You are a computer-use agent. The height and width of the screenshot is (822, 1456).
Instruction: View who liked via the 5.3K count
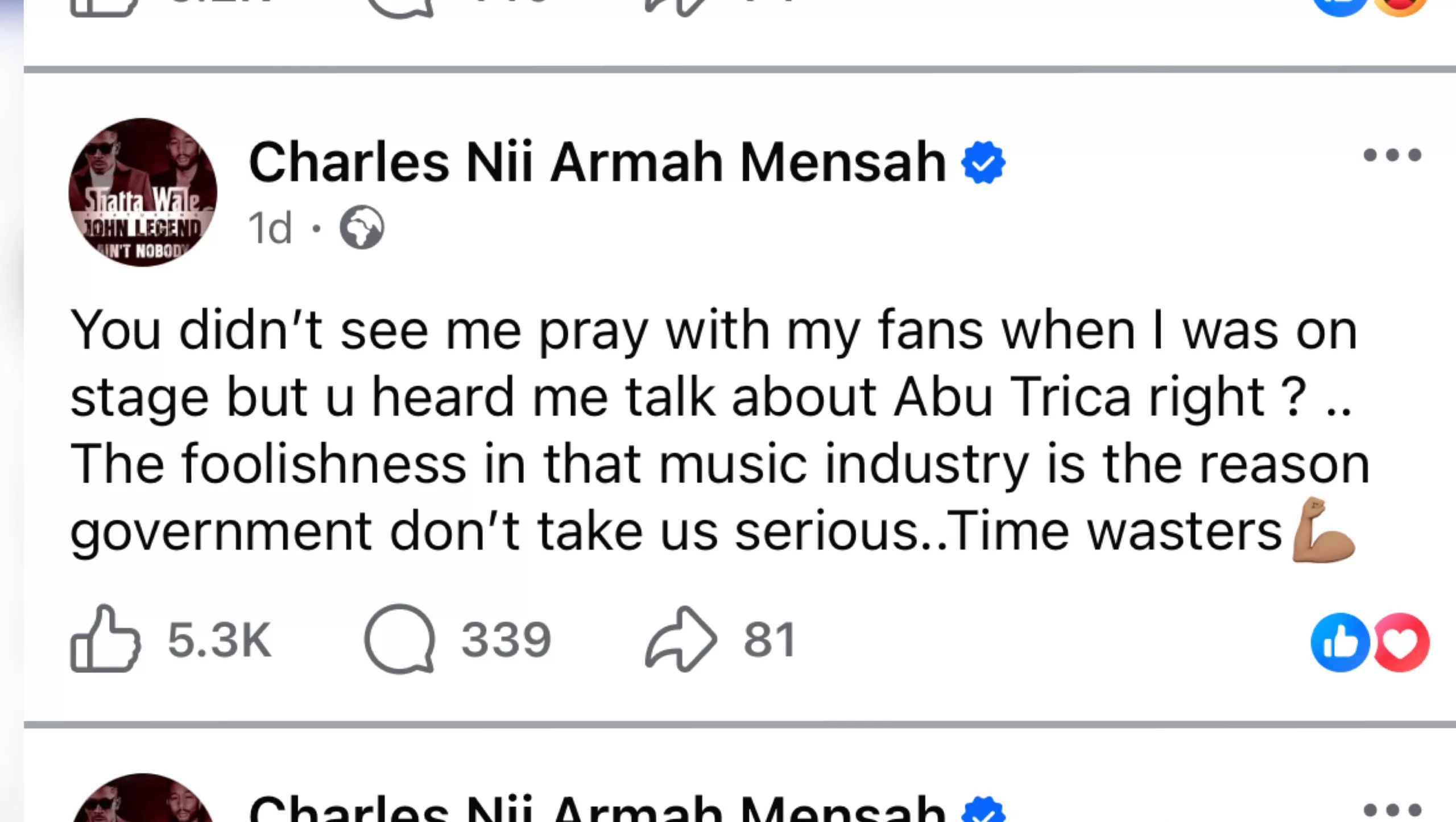[x=219, y=641]
